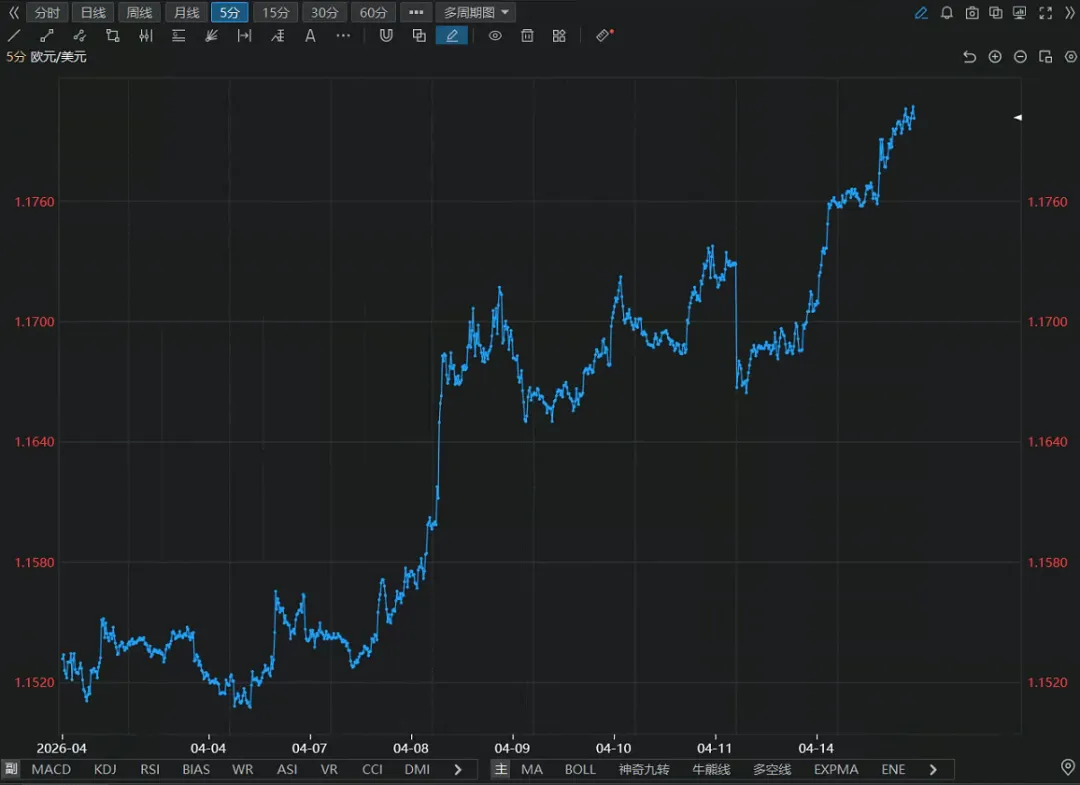Add MACD indicator
This screenshot has height=785, width=1080.
tap(51, 769)
